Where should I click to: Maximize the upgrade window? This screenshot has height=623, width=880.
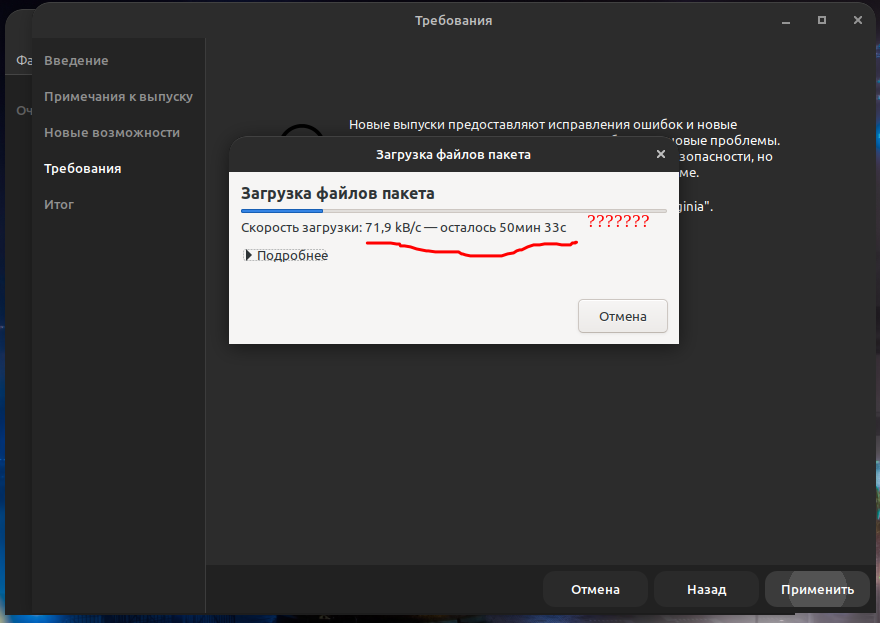point(823,20)
